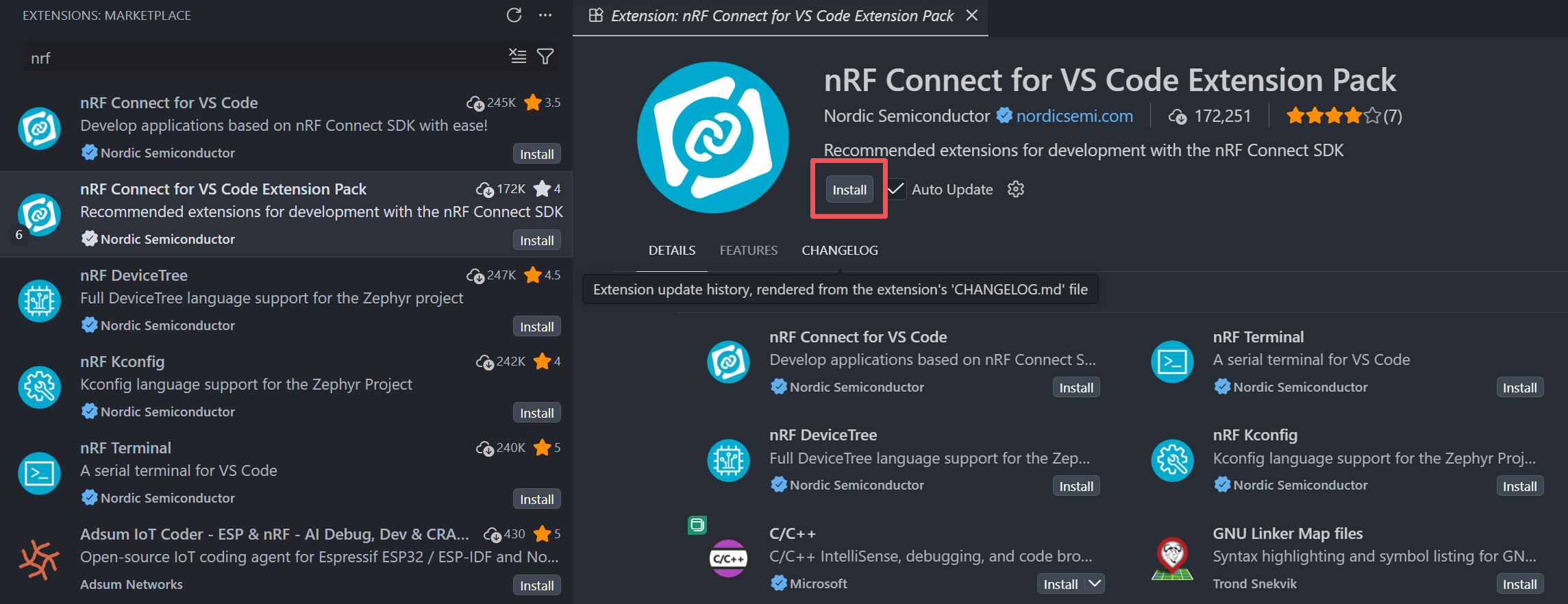Open the filter extensions funnel icon
The image size is (1568, 604).
tap(545, 56)
